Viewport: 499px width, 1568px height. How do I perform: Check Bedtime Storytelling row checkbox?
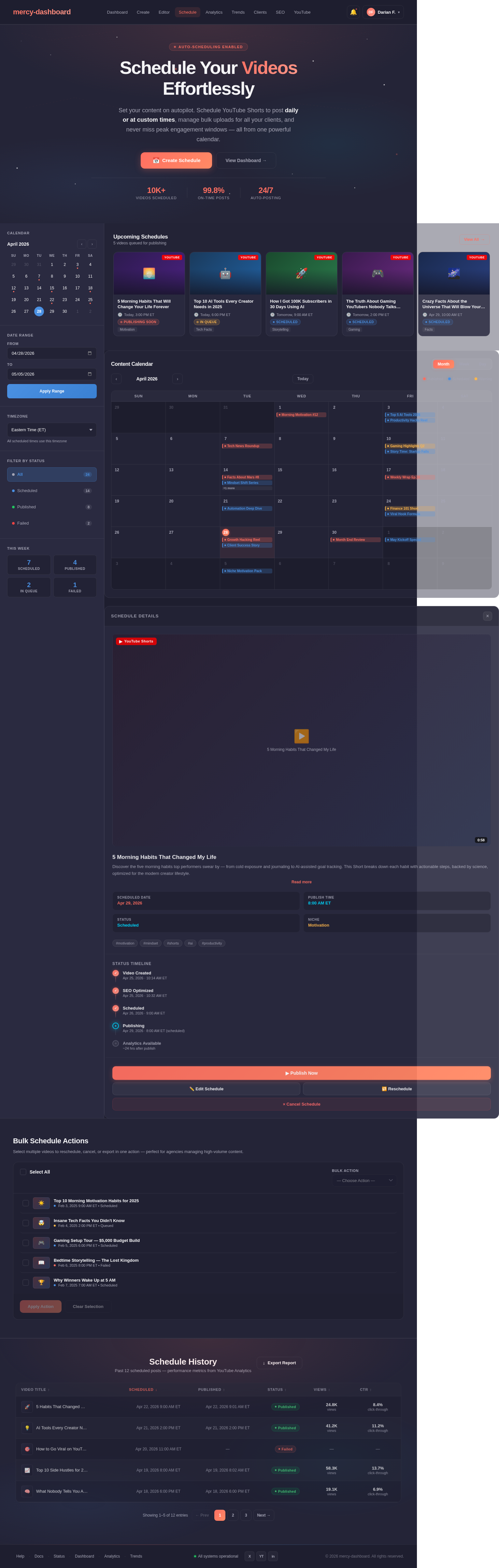coord(26,1262)
